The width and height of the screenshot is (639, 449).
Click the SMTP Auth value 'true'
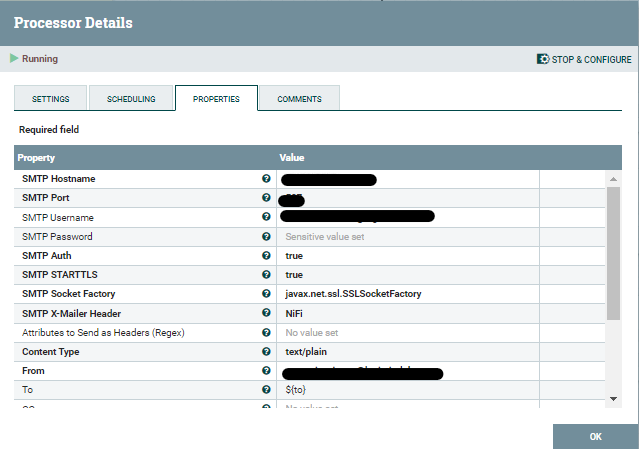[294, 256]
